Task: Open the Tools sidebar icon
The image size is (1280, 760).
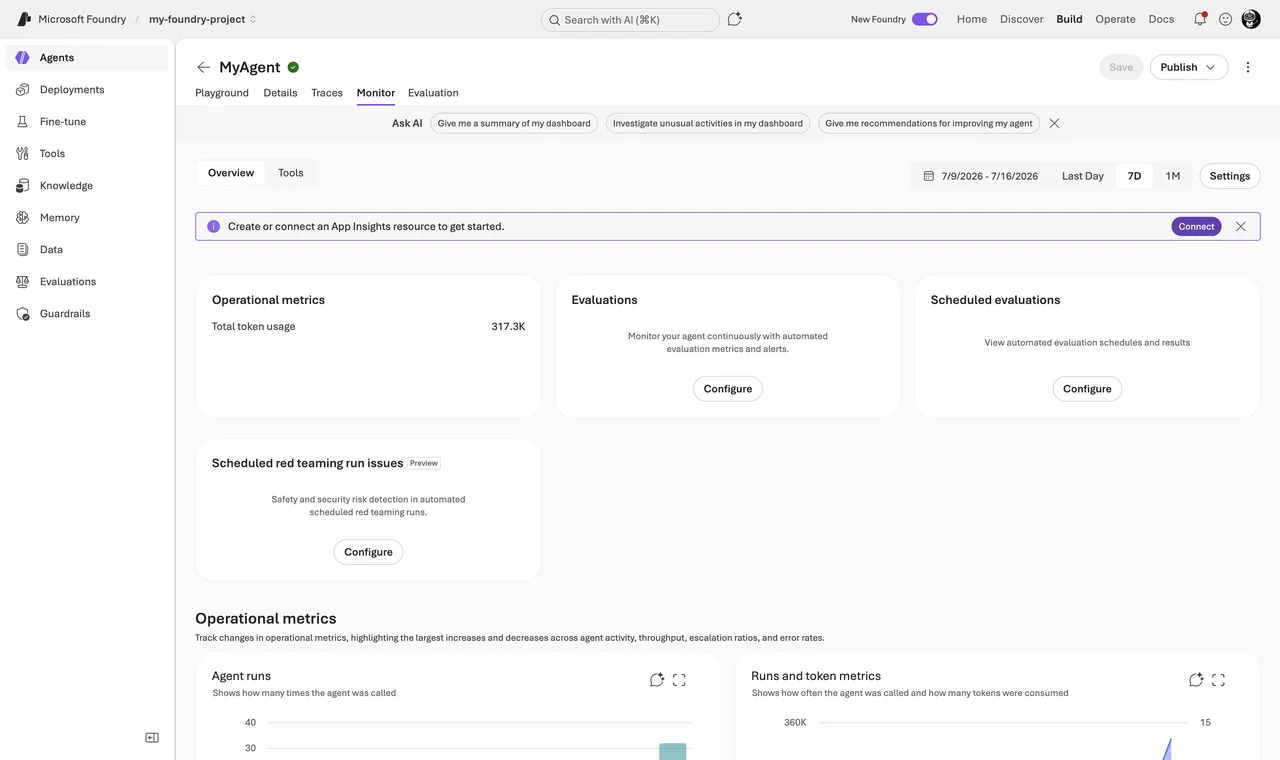Action: click(x=22, y=154)
